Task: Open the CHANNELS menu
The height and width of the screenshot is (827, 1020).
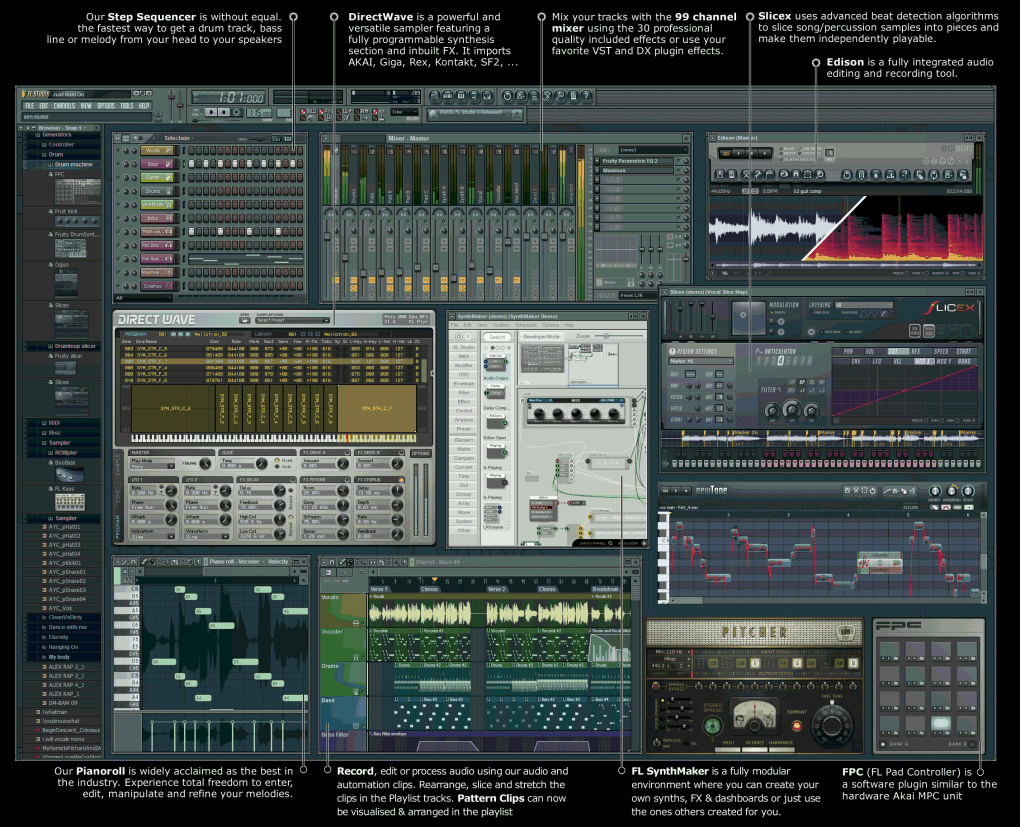Action: tap(64, 105)
